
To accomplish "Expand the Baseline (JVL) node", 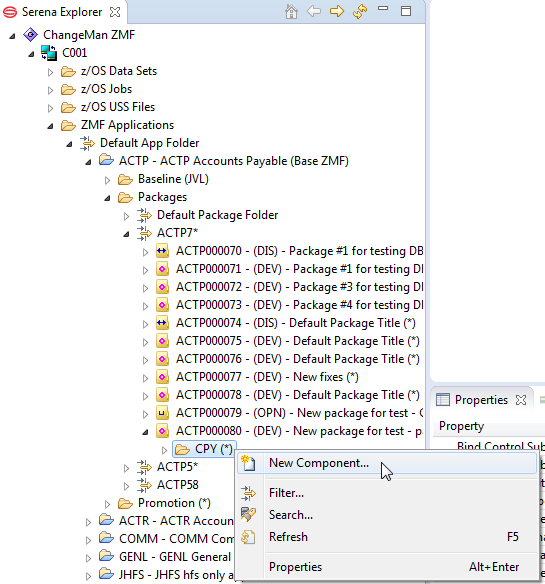I will [108, 180].
